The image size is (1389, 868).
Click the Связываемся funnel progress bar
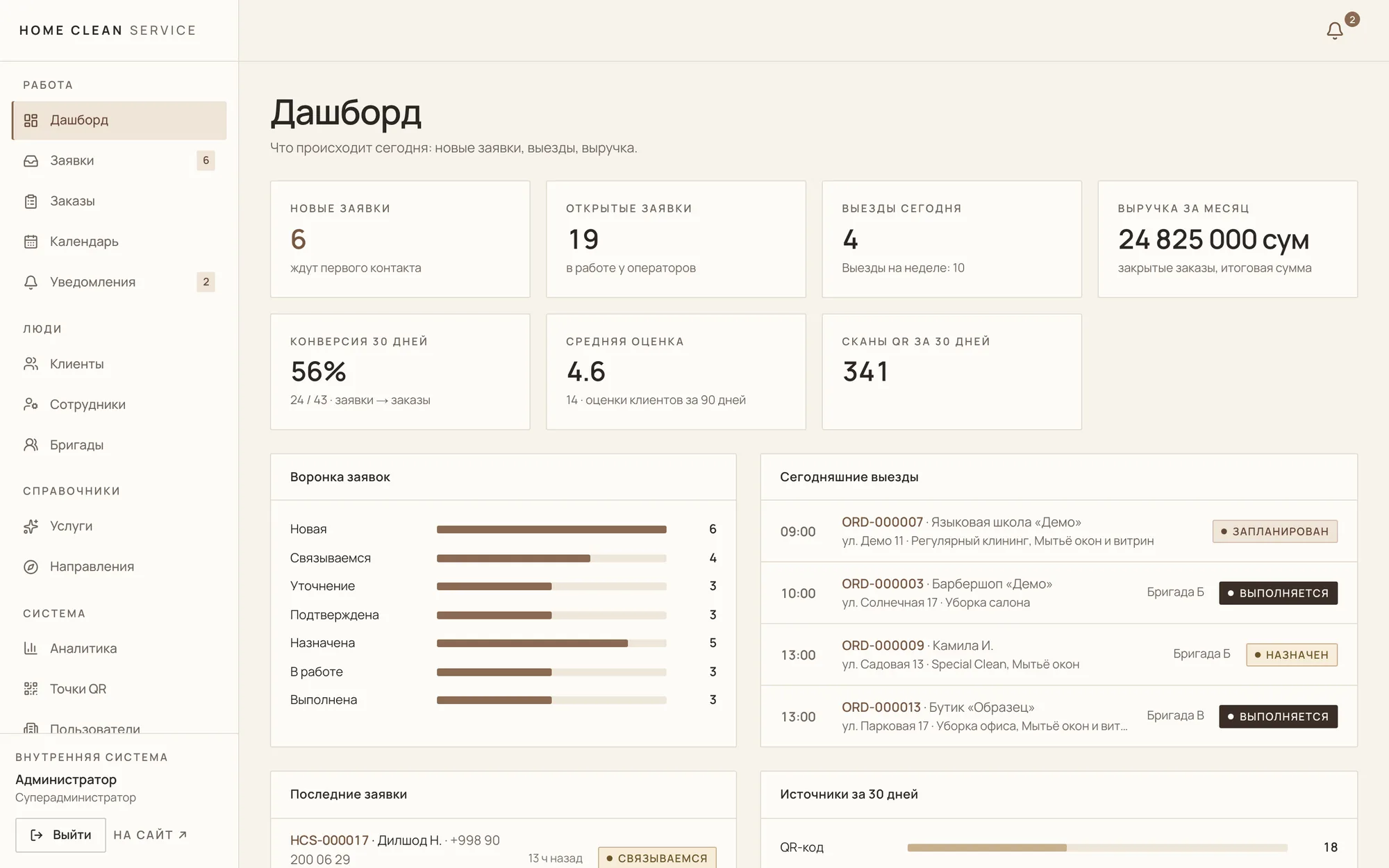click(551, 558)
